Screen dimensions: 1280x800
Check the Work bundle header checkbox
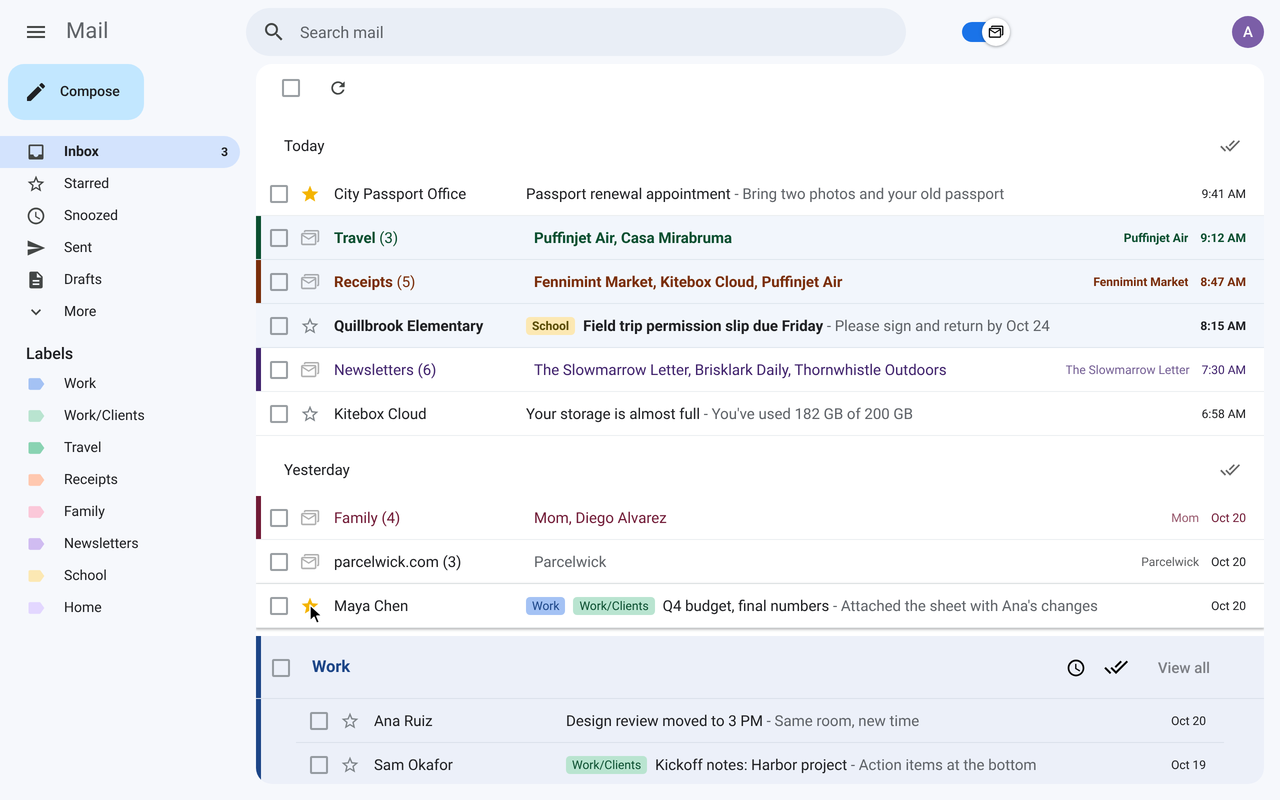[x=281, y=668]
